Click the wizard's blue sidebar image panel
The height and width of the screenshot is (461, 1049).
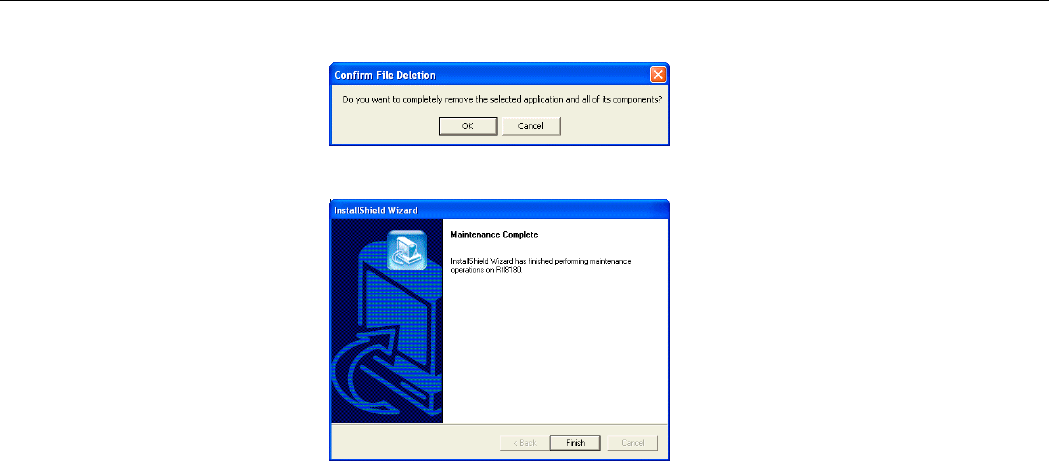tap(387, 320)
